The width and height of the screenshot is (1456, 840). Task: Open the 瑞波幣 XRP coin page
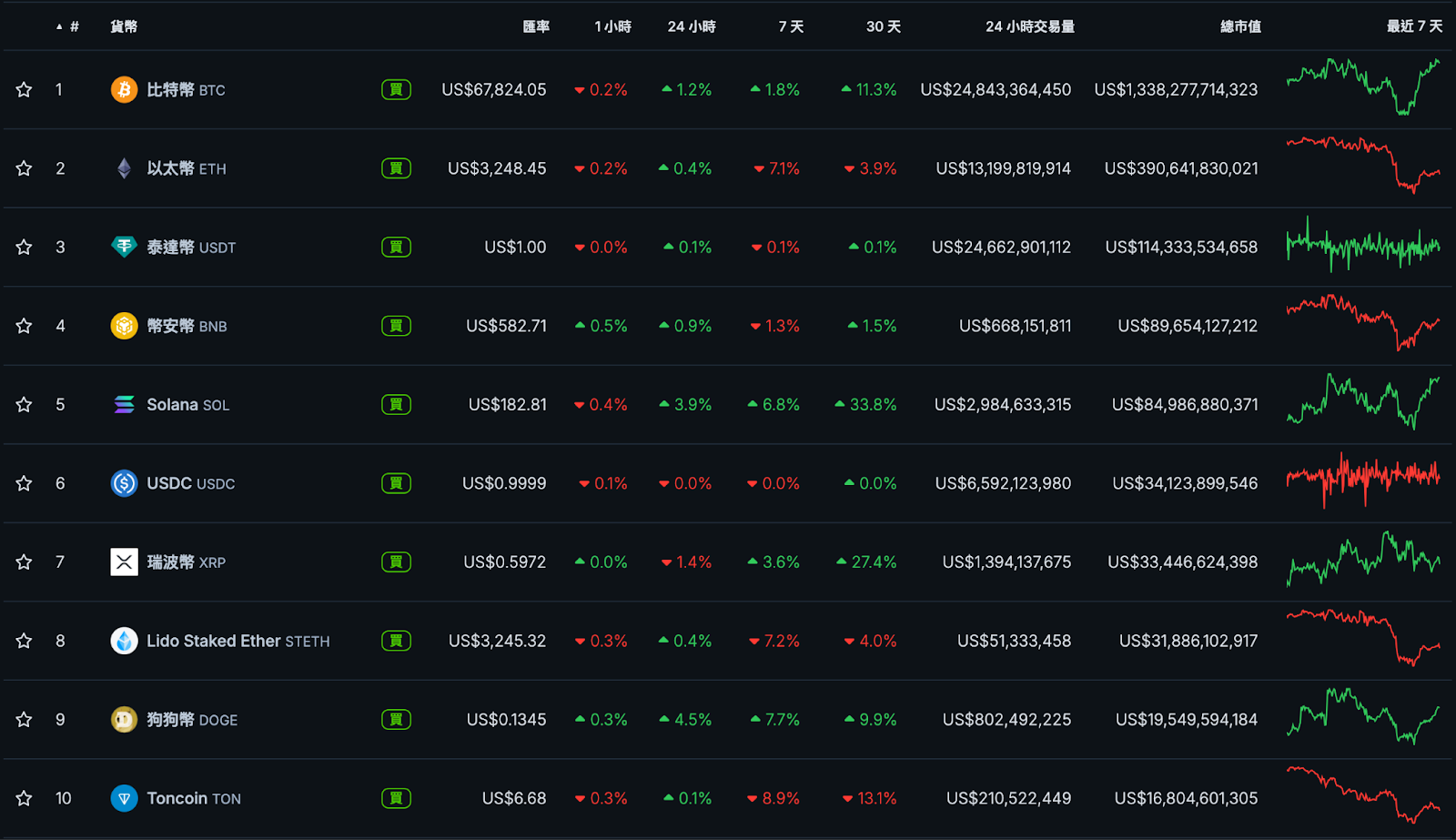point(186,562)
